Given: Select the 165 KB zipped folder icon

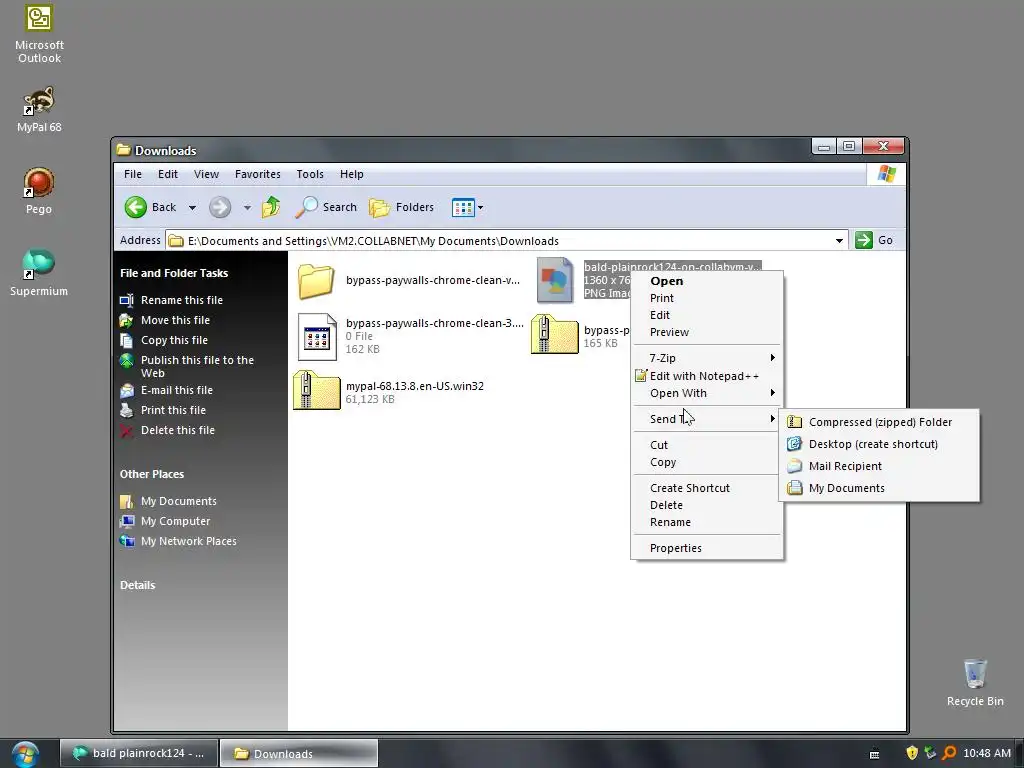Looking at the screenshot, I should point(554,334).
